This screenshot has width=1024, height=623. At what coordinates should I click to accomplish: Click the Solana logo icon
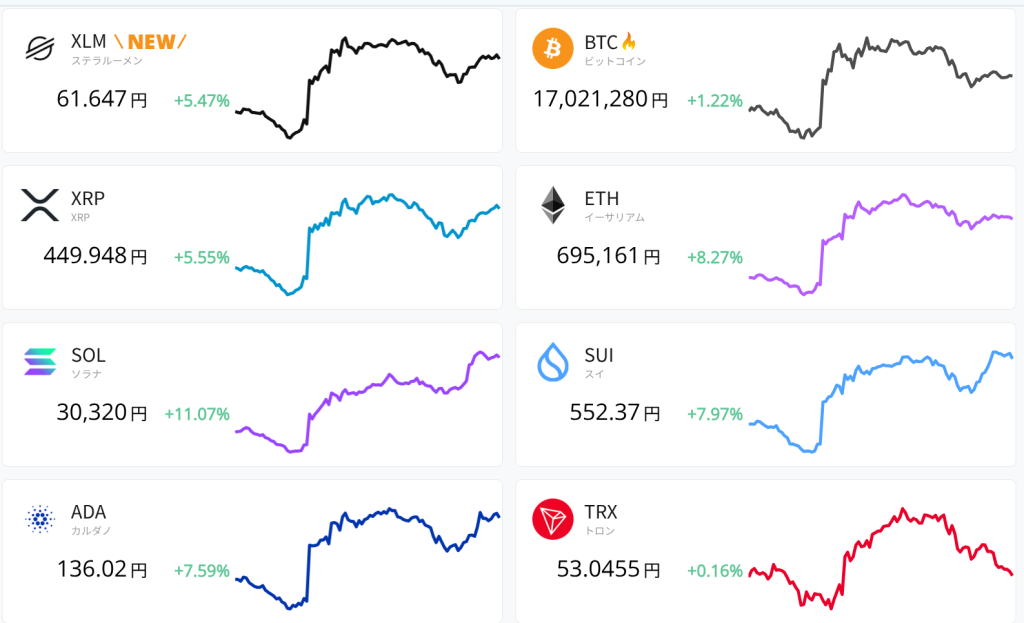click(x=40, y=361)
